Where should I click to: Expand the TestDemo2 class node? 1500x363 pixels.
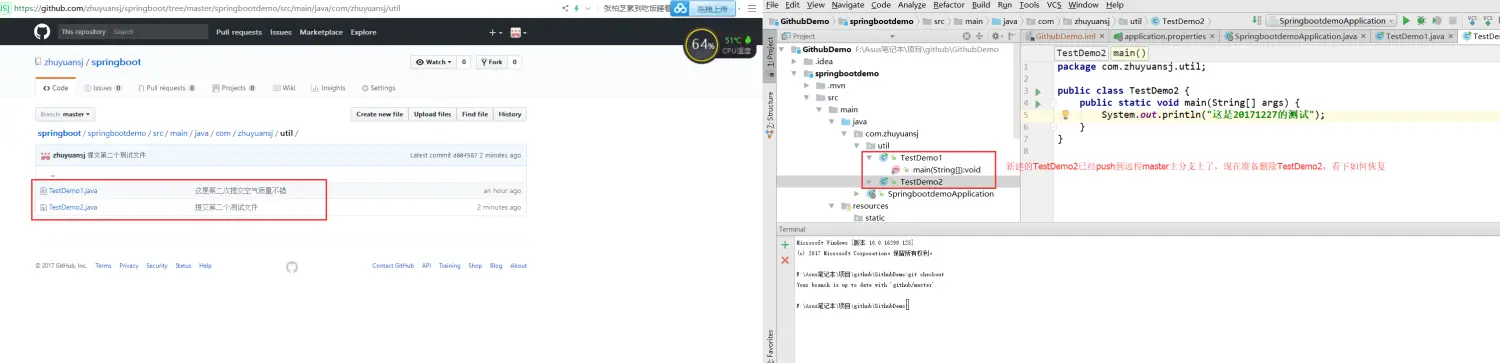(x=869, y=181)
